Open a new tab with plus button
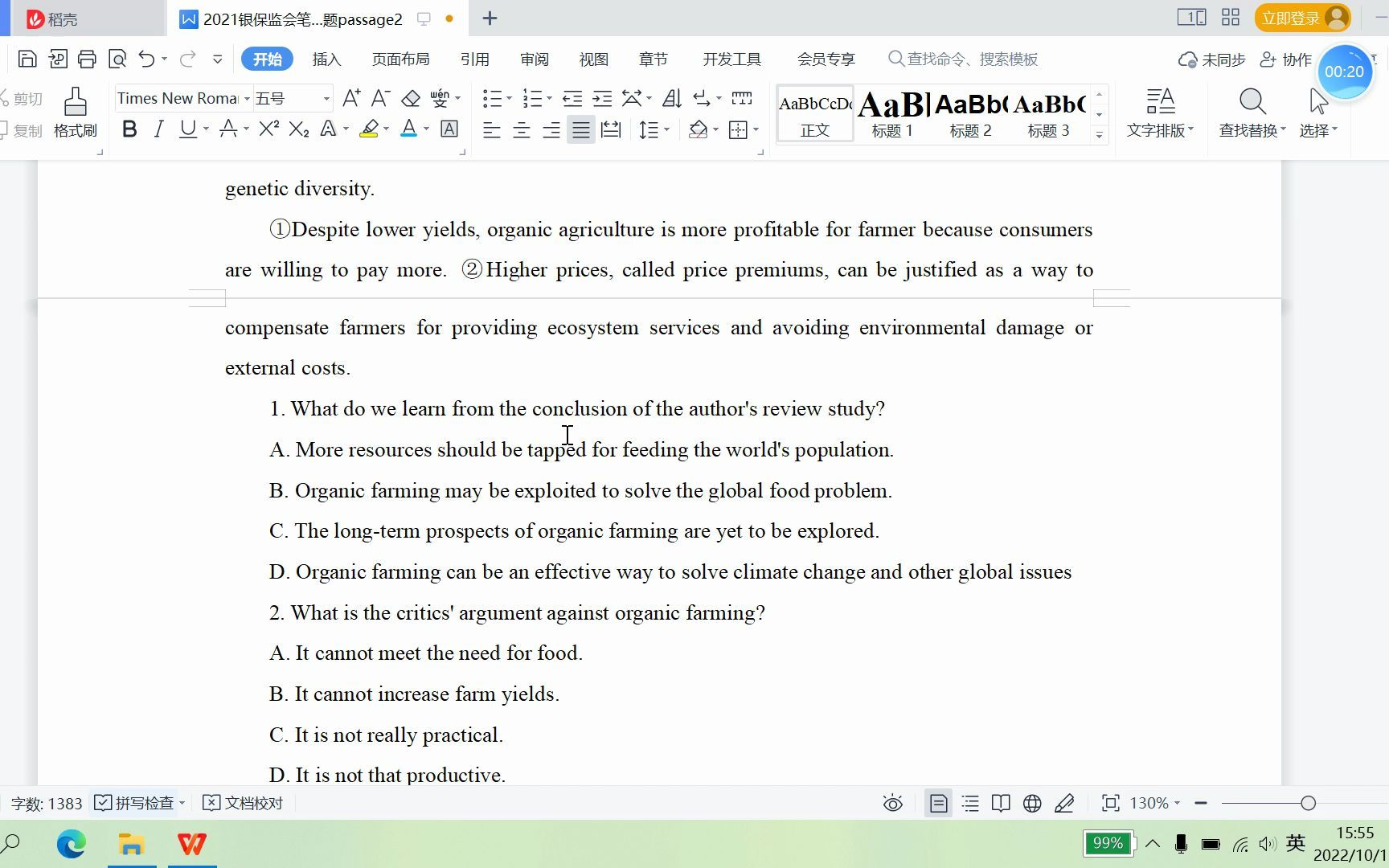Viewport: 1389px width, 868px height. (x=490, y=18)
